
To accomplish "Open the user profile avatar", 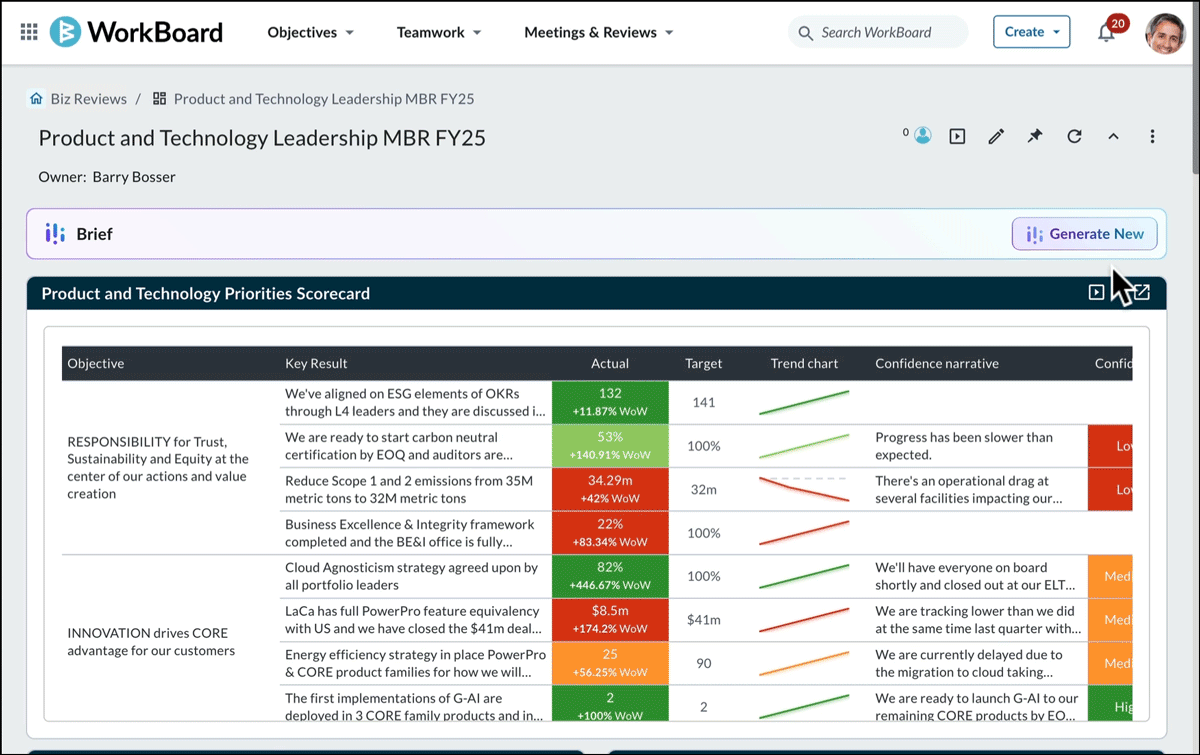I will [1165, 32].
